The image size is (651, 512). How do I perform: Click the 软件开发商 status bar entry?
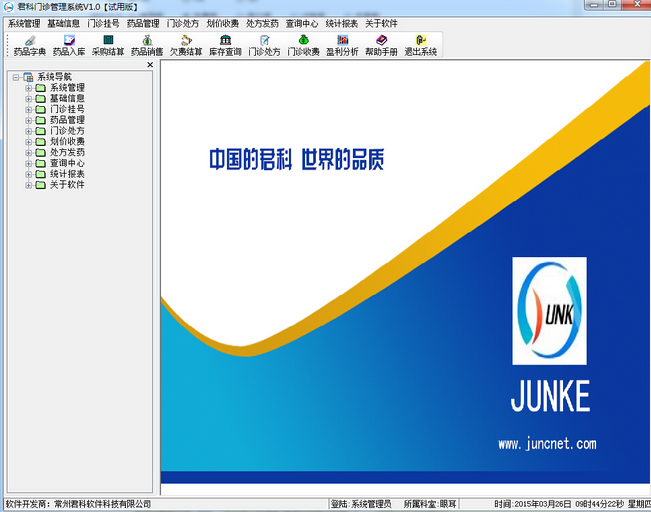pyautogui.click(x=78, y=504)
